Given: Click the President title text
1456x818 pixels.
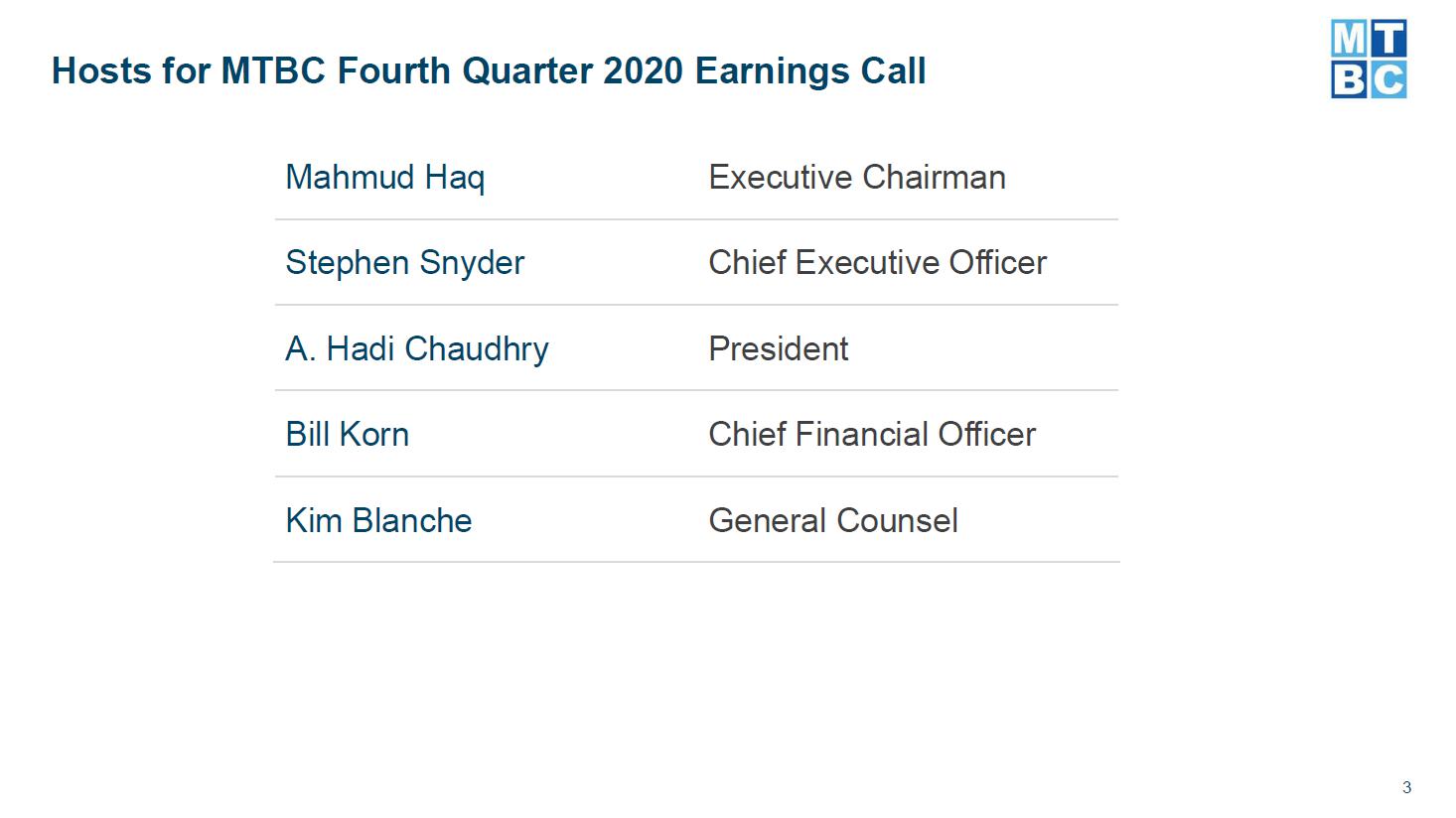Looking at the screenshot, I should [x=779, y=348].
